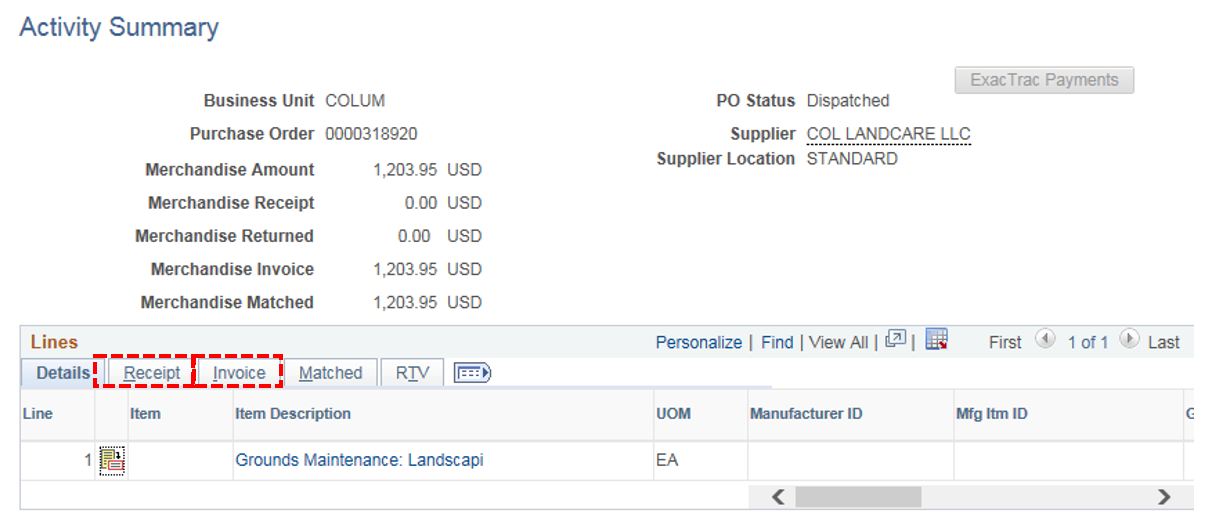Select the Details tab

tap(63, 373)
